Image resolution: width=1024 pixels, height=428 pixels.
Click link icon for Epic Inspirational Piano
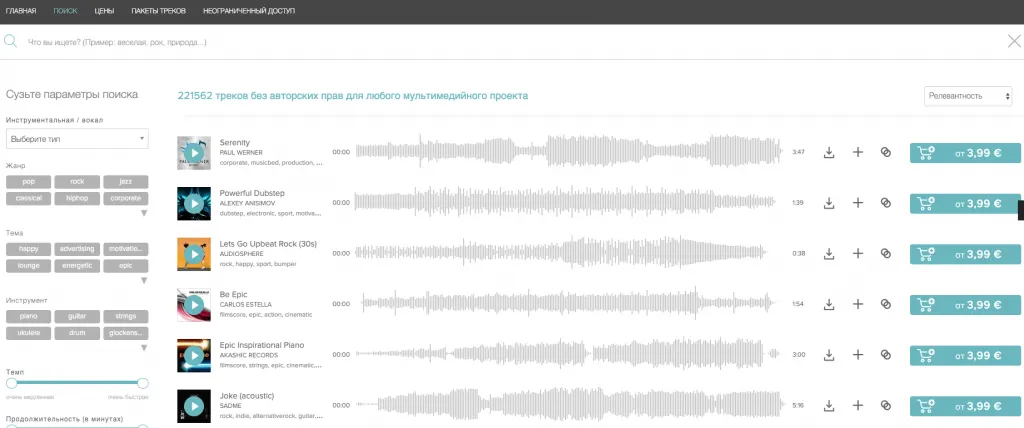tap(886, 355)
